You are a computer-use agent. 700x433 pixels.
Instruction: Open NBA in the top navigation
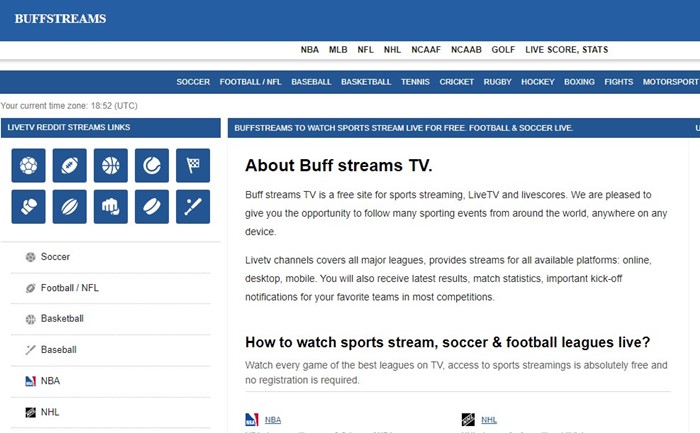pyautogui.click(x=310, y=49)
